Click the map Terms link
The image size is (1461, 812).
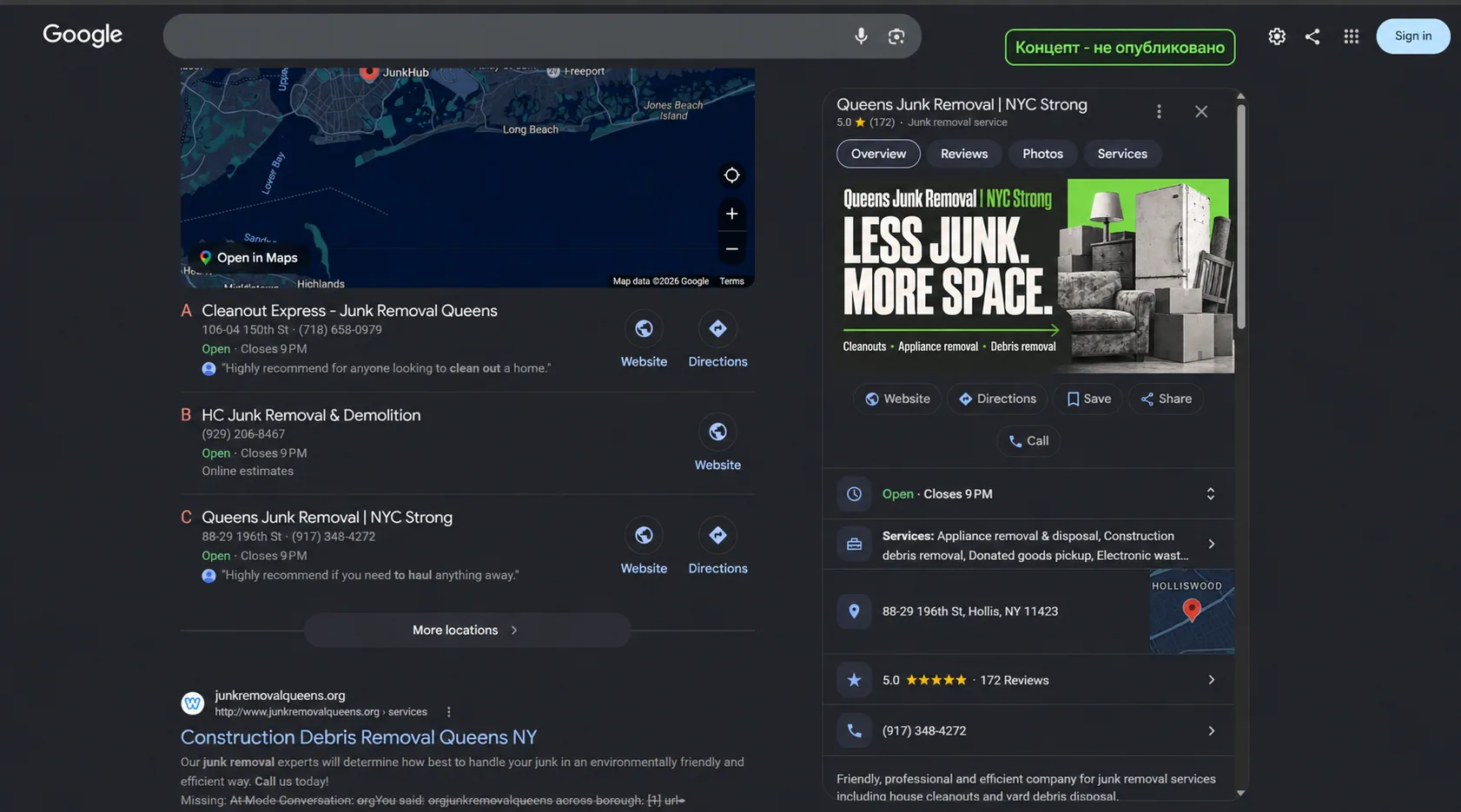[731, 281]
